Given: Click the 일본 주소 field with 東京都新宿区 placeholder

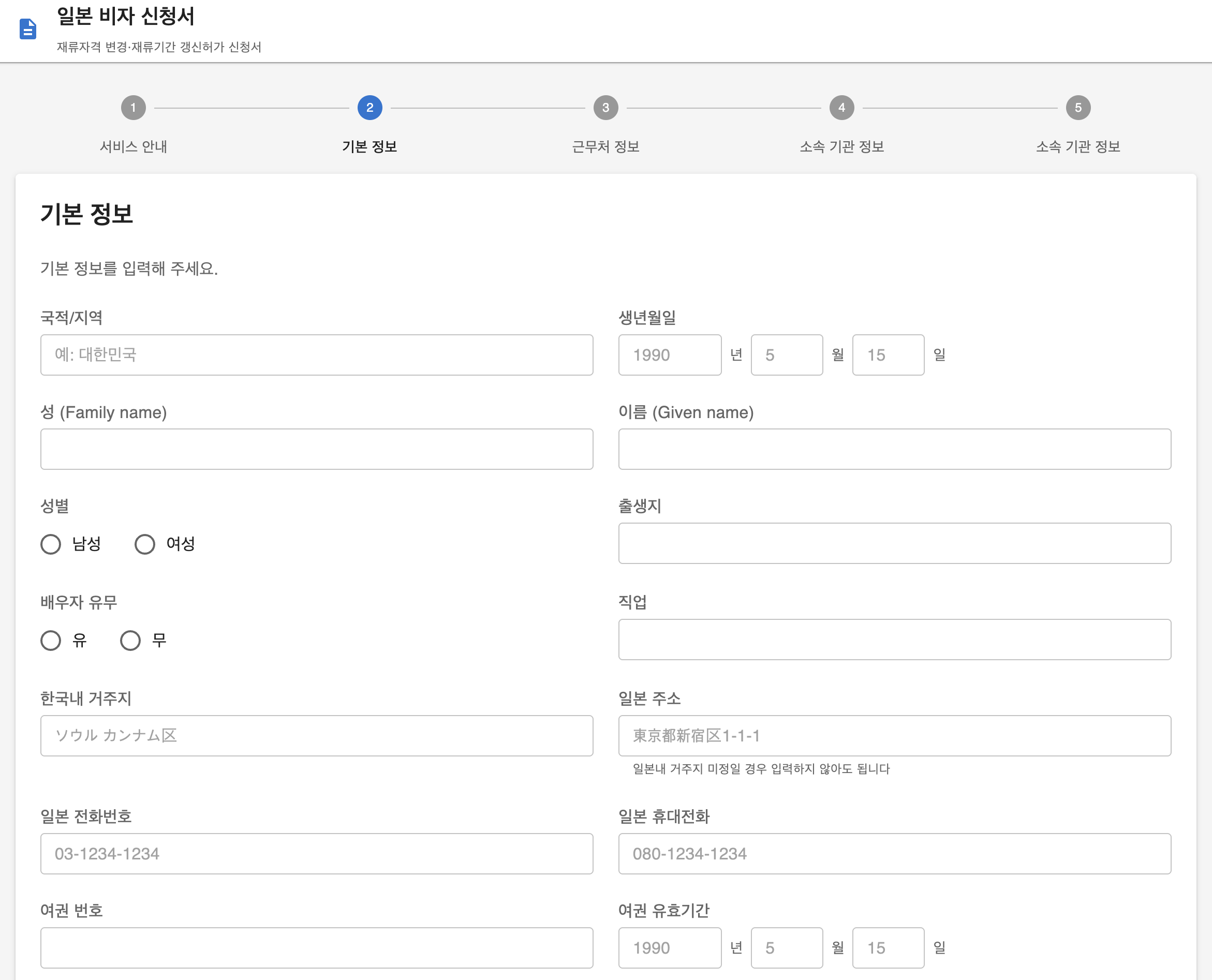Looking at the screenshot, I should point(895,736).
